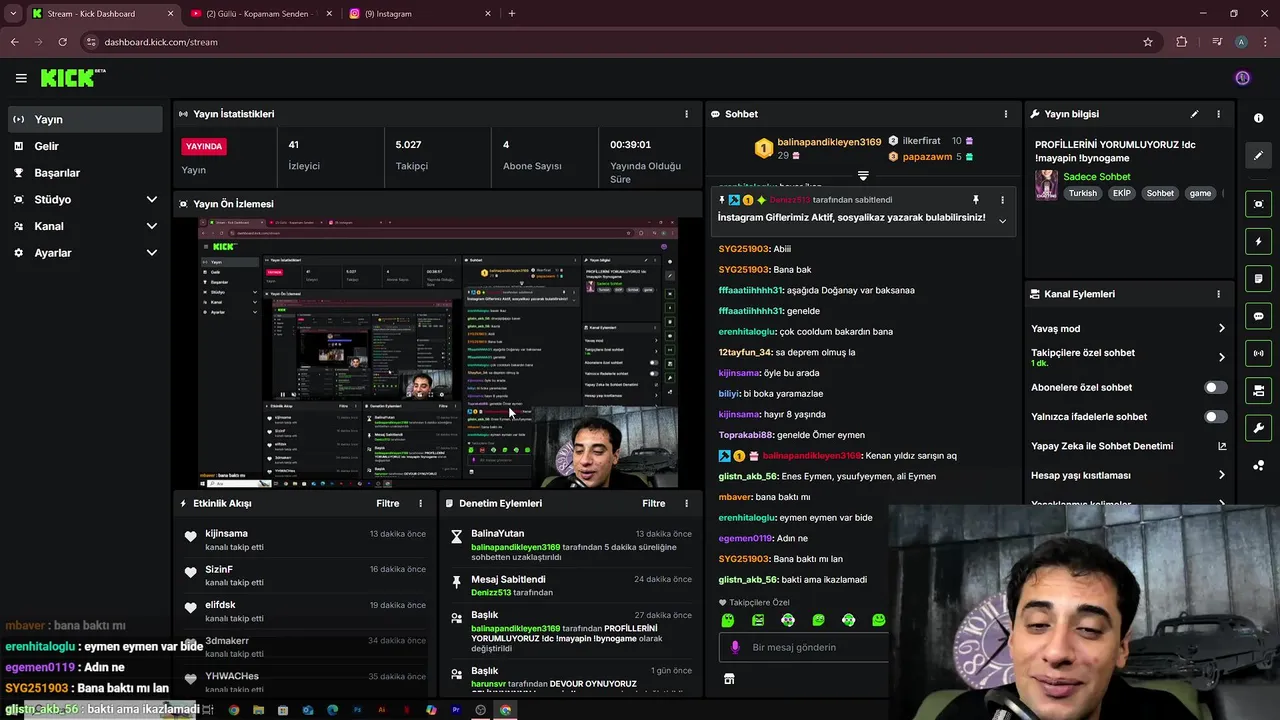Click the info icon in the right sidebar
This screenshot has height=720, width=1280.
[1258, 118]
